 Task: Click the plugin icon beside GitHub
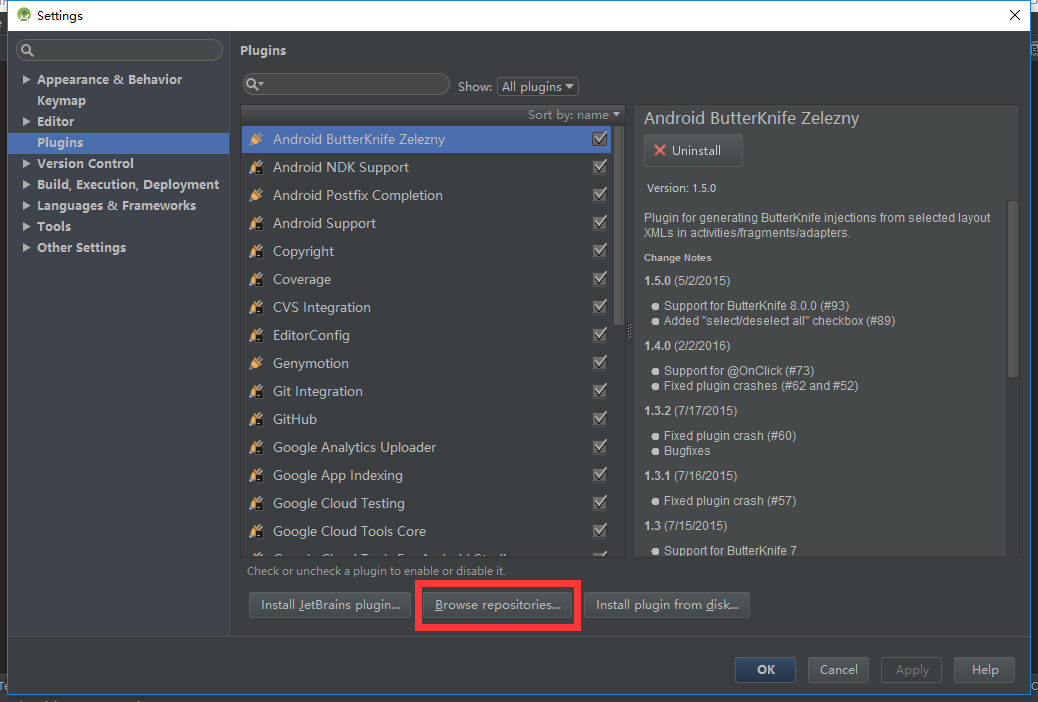[256, 419]
